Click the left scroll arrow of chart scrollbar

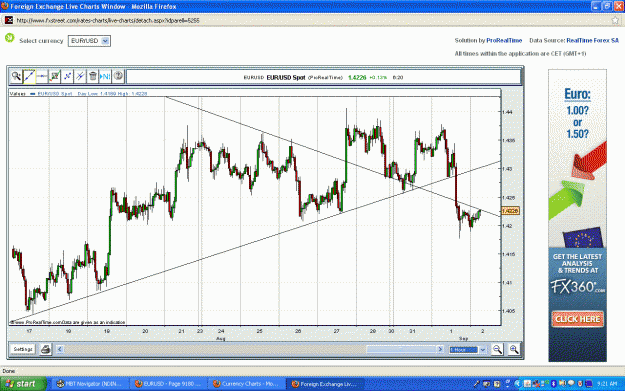60,350
